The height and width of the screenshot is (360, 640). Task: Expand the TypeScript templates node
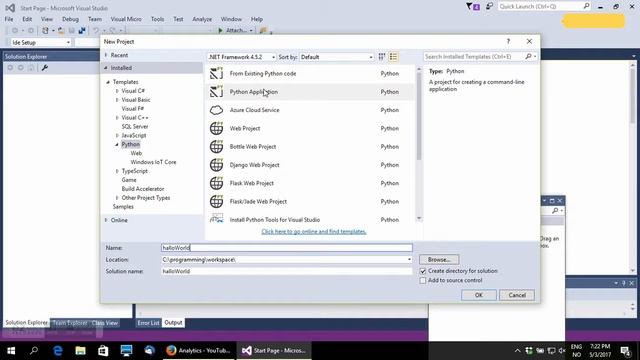tap(117, 171)
